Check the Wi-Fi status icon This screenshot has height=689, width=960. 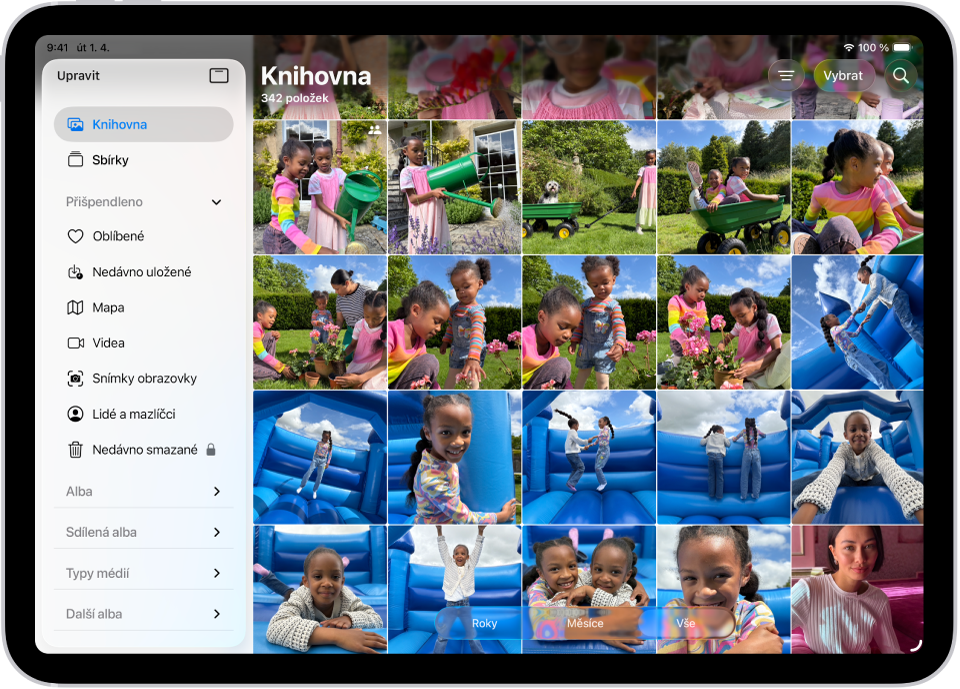tap(849, 48)
